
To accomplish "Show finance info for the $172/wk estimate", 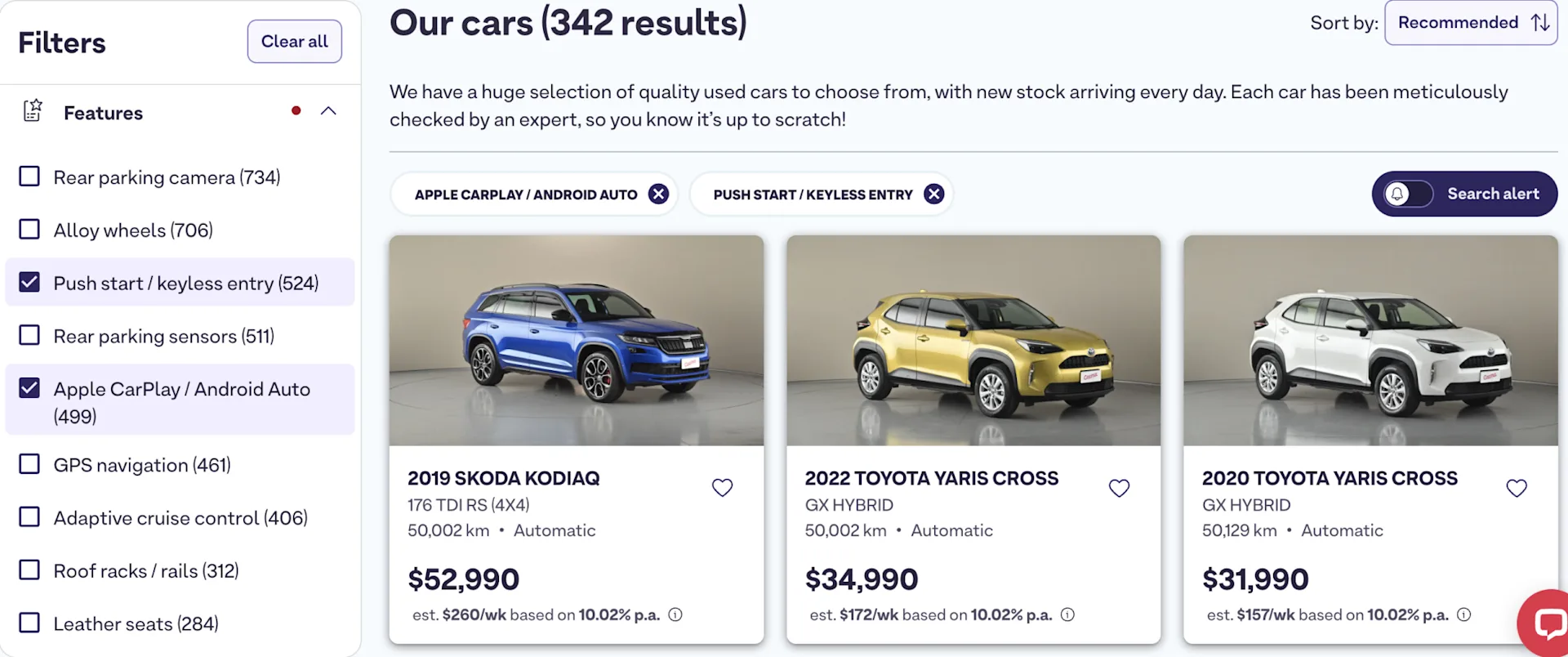I will (1067, 615).
